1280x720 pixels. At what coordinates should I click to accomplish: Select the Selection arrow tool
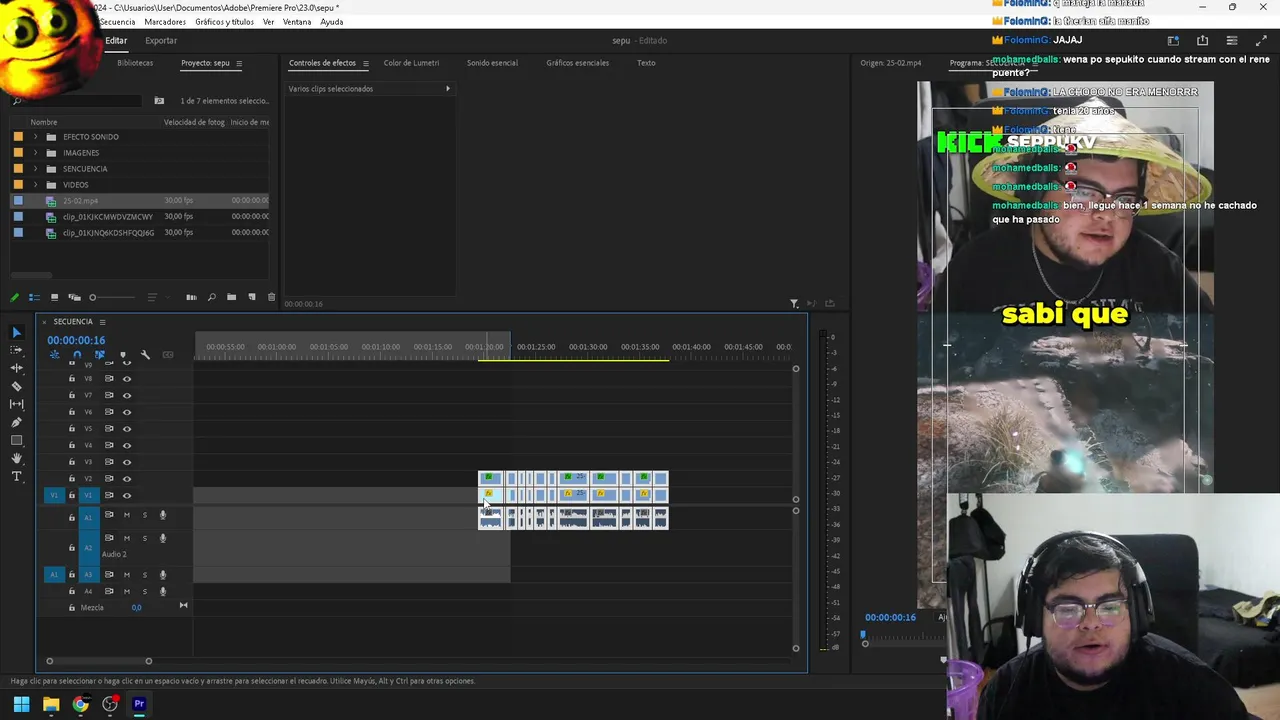[x=16, y=332]
